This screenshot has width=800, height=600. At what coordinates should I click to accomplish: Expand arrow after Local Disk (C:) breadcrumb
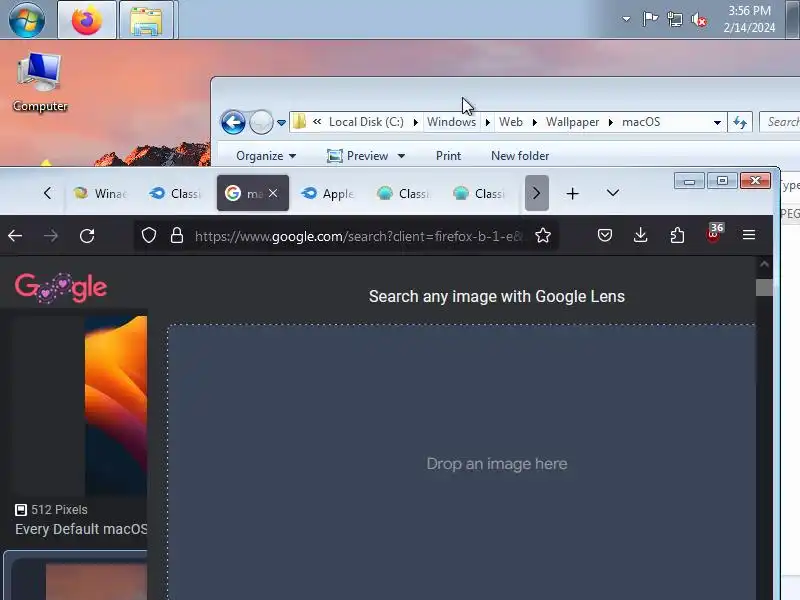(415, 122)
